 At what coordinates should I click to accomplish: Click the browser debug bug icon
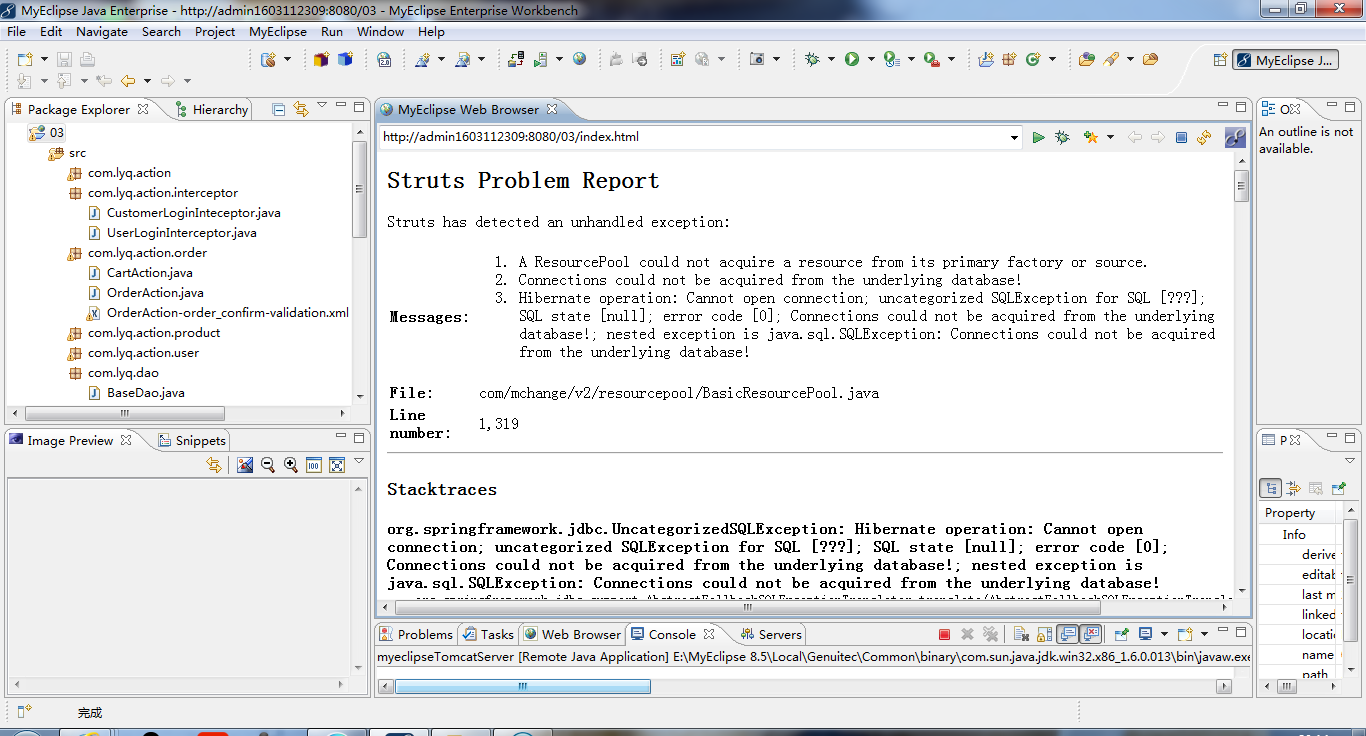click(1062, 137)
